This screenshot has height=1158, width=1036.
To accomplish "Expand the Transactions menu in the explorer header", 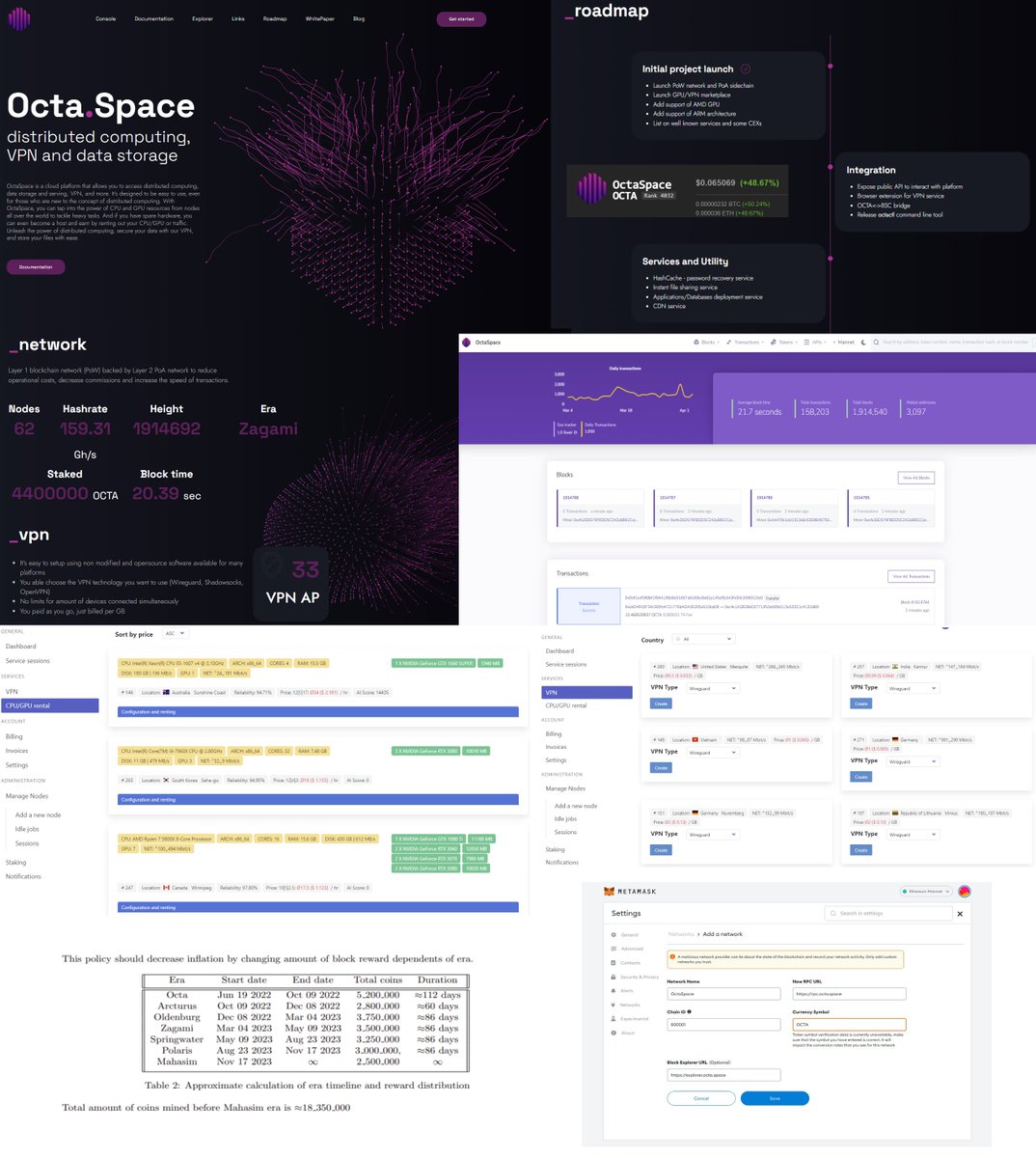I will tap(746, 342).
